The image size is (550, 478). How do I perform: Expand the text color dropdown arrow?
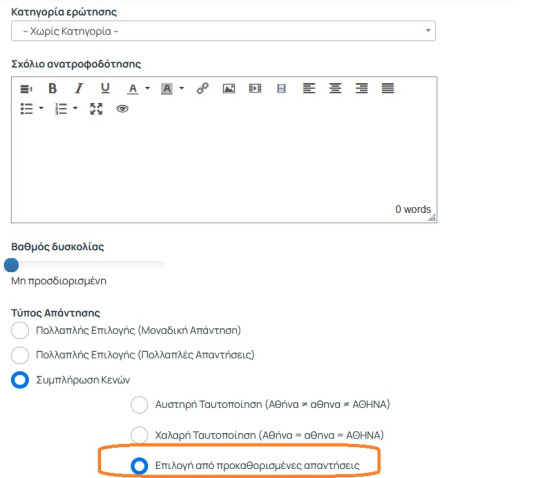(148, 88)
